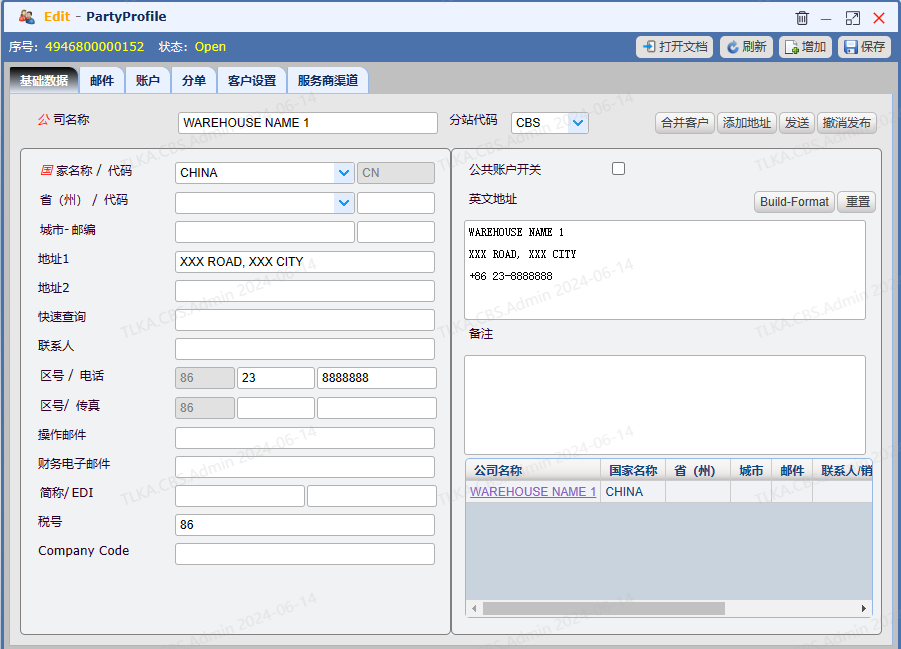Switch to the 基础数据 tab
This screenshot has height=649, width=901.
(x=44, y=80)
